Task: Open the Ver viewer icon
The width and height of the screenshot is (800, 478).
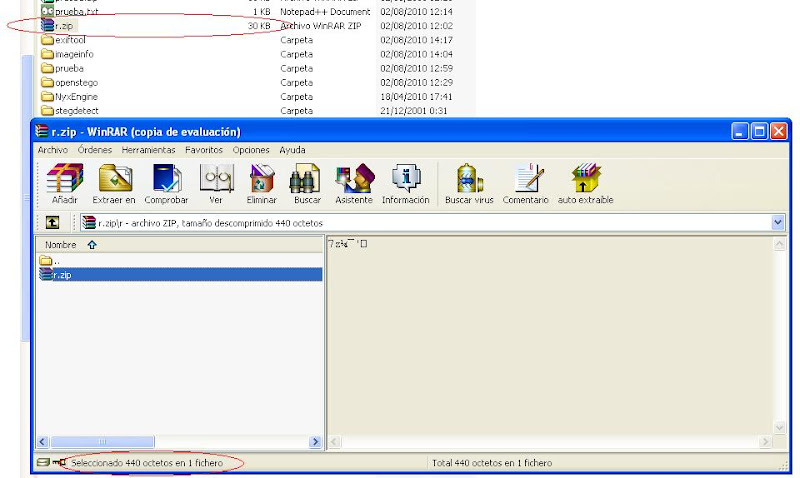Action: point(216,178)
